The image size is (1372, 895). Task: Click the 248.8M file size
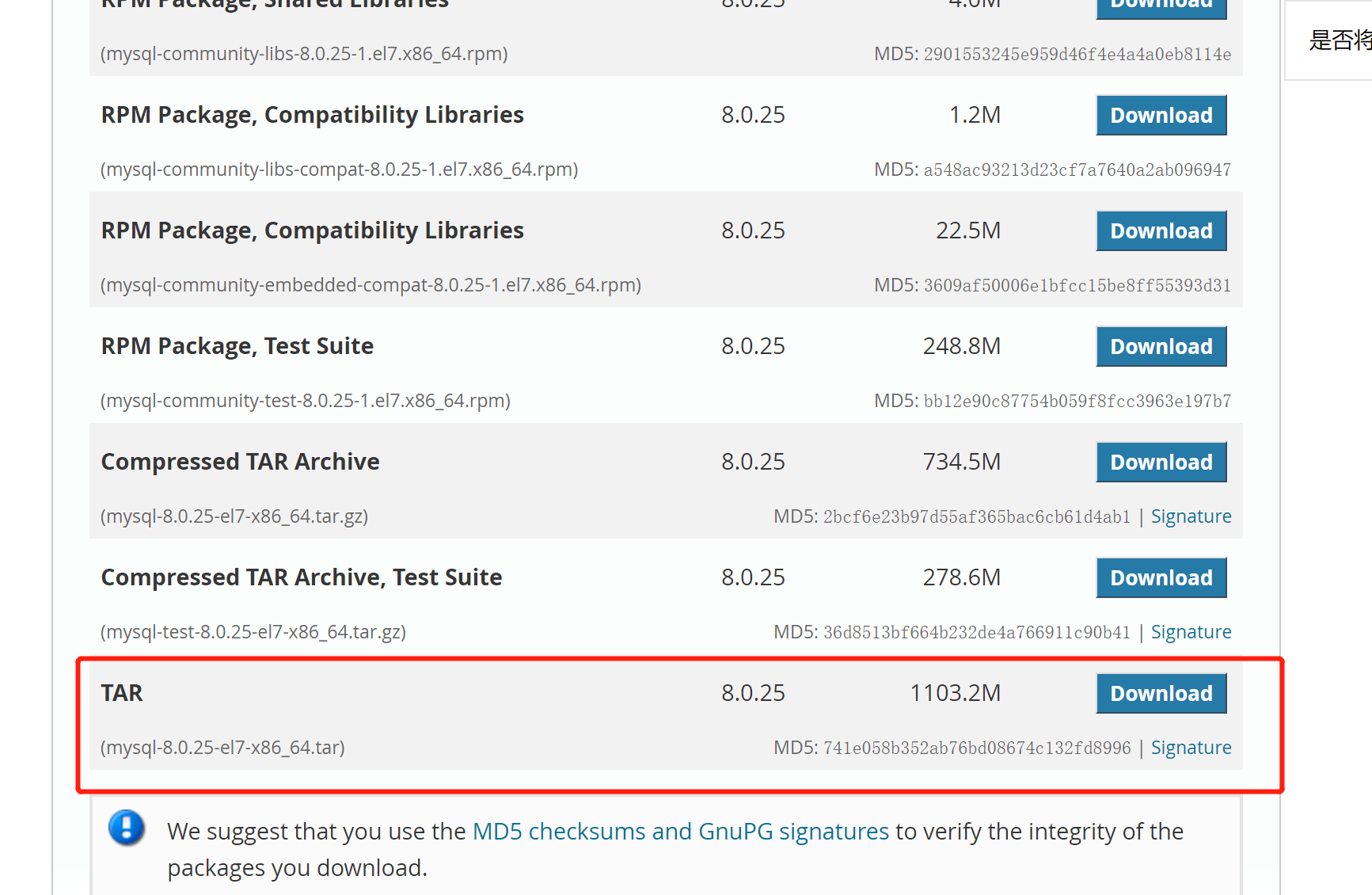tap(962, 346)
